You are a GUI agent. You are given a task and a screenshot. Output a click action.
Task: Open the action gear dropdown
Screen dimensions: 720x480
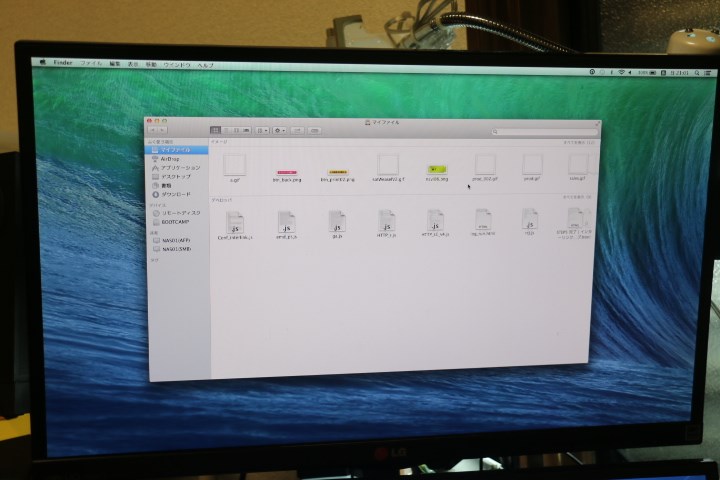point(280,130)
